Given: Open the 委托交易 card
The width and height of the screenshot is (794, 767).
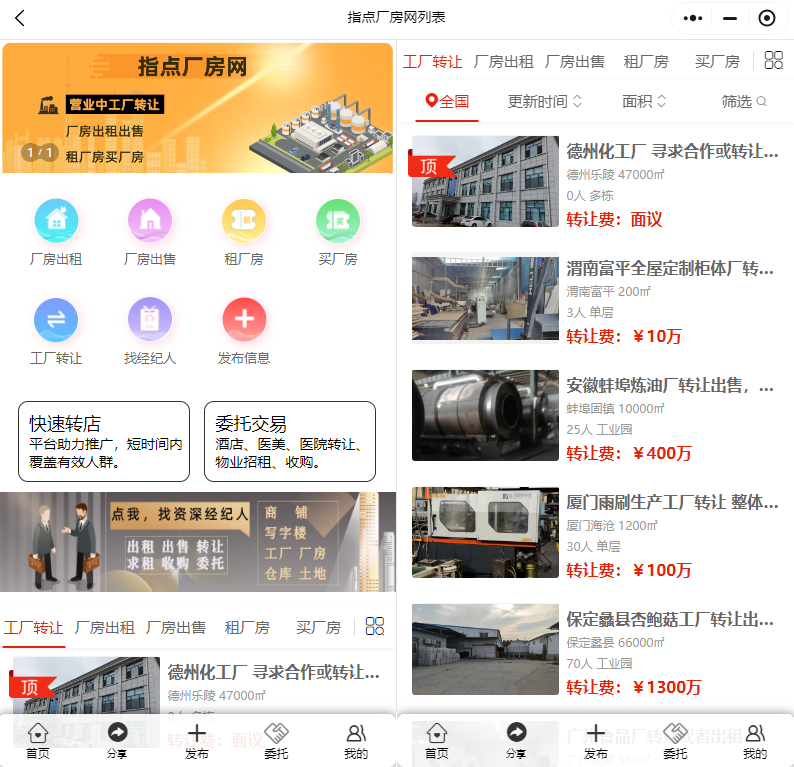Looking at the screenshot, I should point(290,441).
